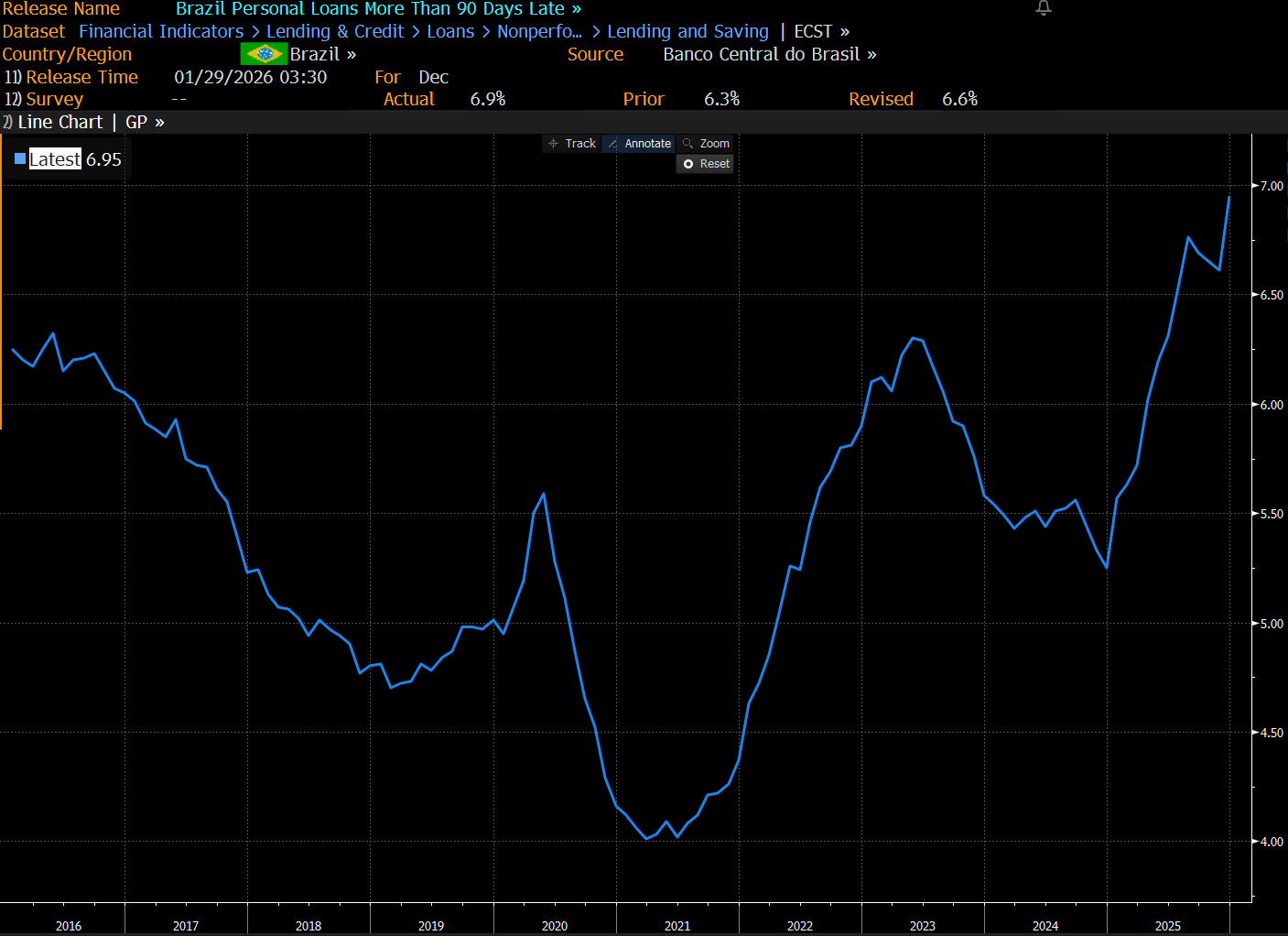This screenshot has width=1288, height=936.
Task: Click the Actual value 6.9%
Action: coord(488,99)
